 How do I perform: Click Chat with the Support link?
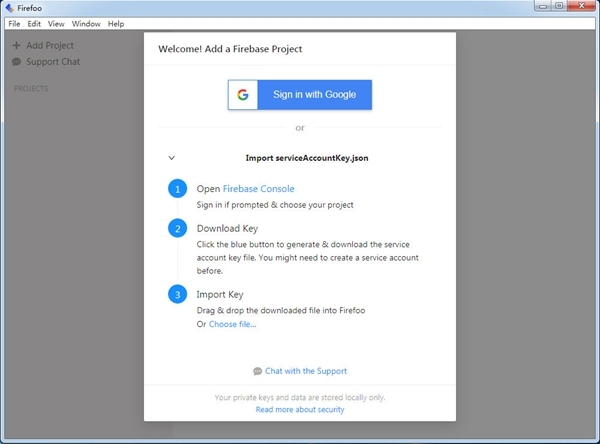coord(305,371)
